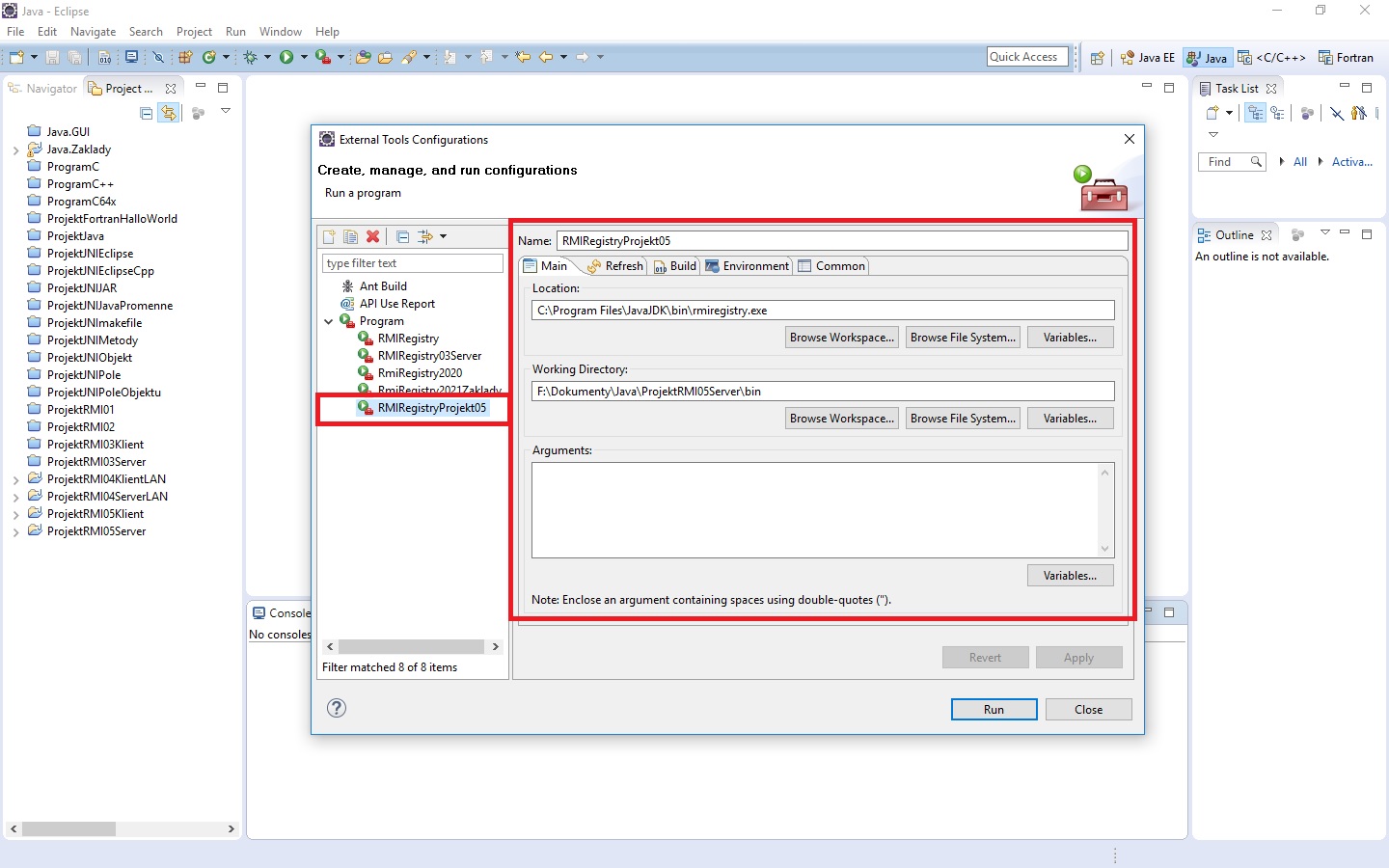
Task: Click the Last Edit Location icon
Action: (523, 57)
